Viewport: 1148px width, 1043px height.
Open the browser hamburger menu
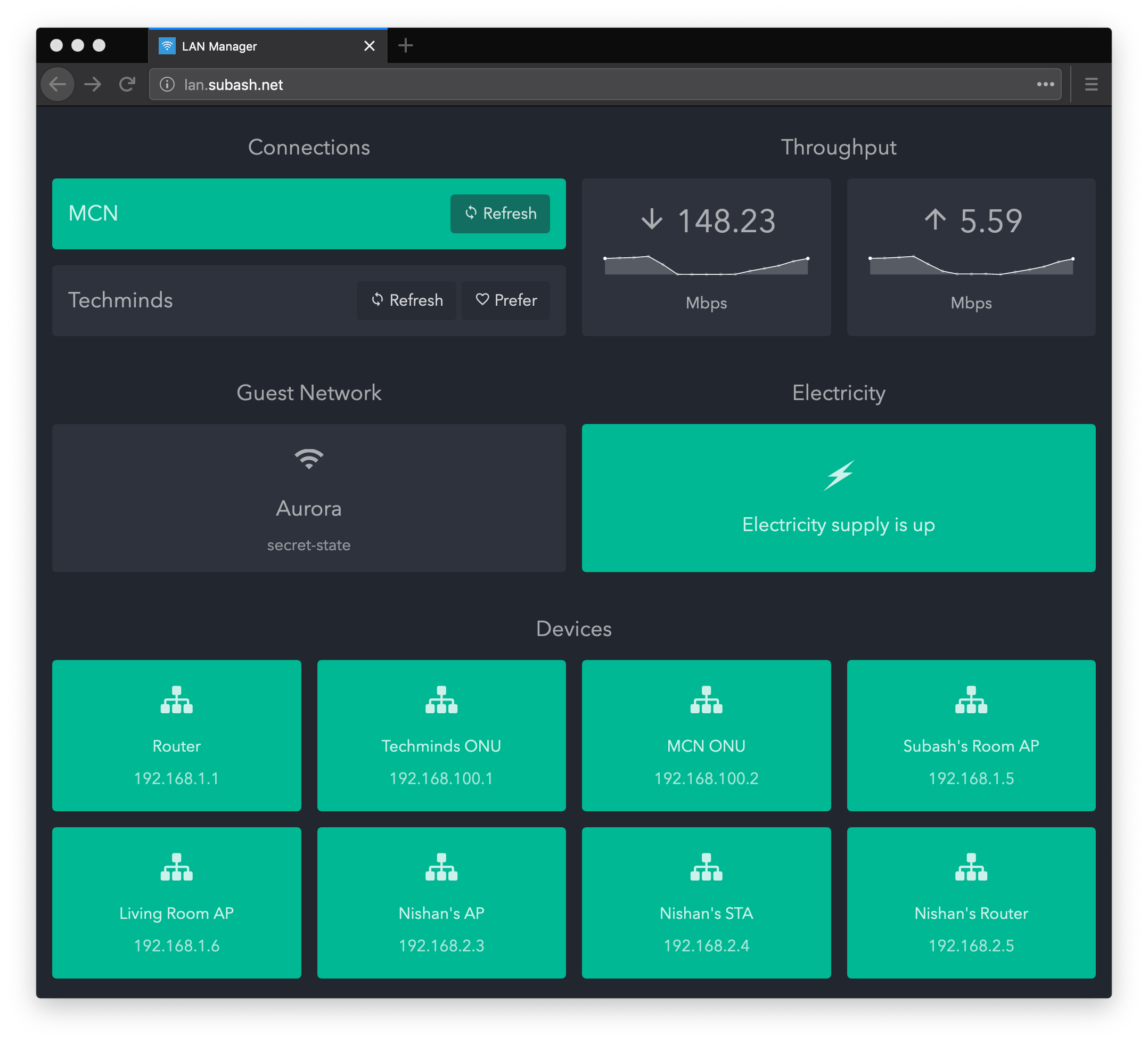(1091, 84)
